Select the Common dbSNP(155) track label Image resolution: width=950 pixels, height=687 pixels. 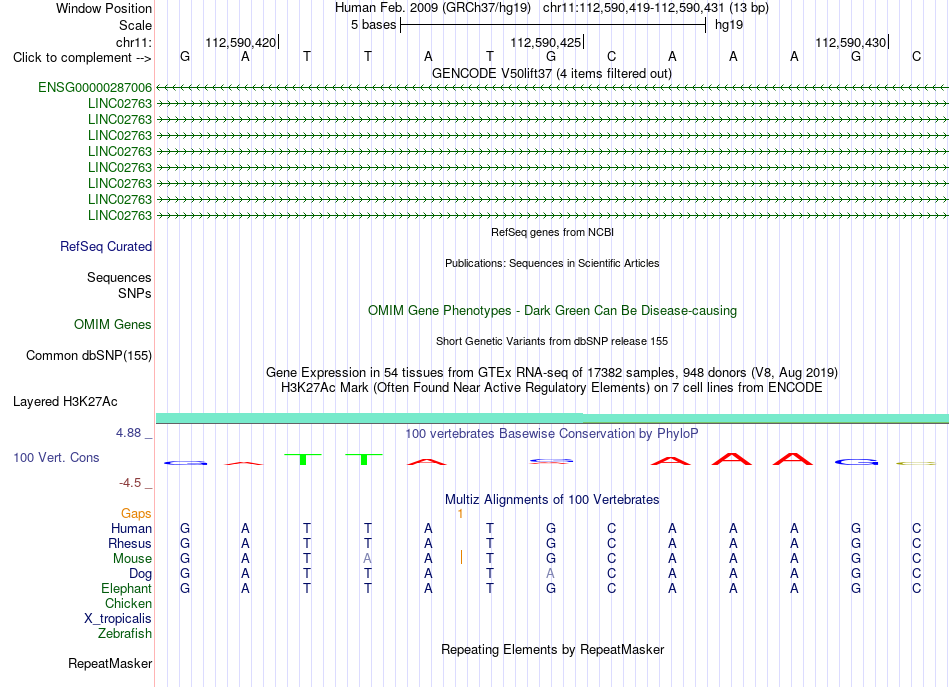pyautogui.click(x=88, y=356)
